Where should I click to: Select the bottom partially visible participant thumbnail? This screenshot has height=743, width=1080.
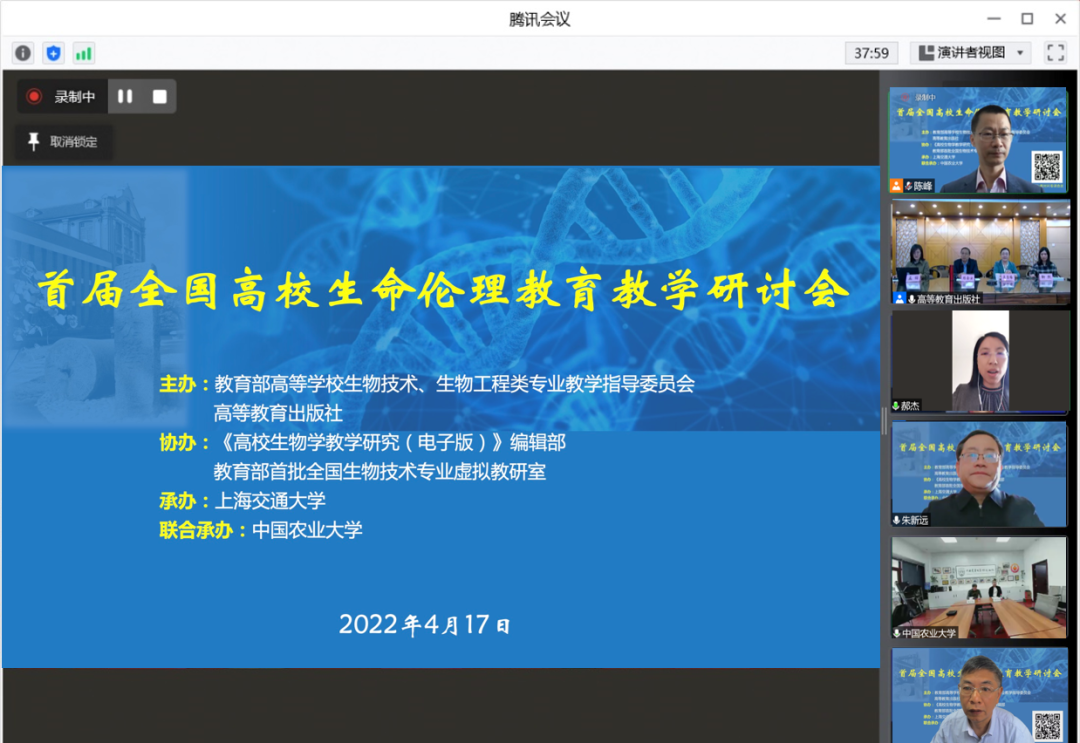[979, 695]
